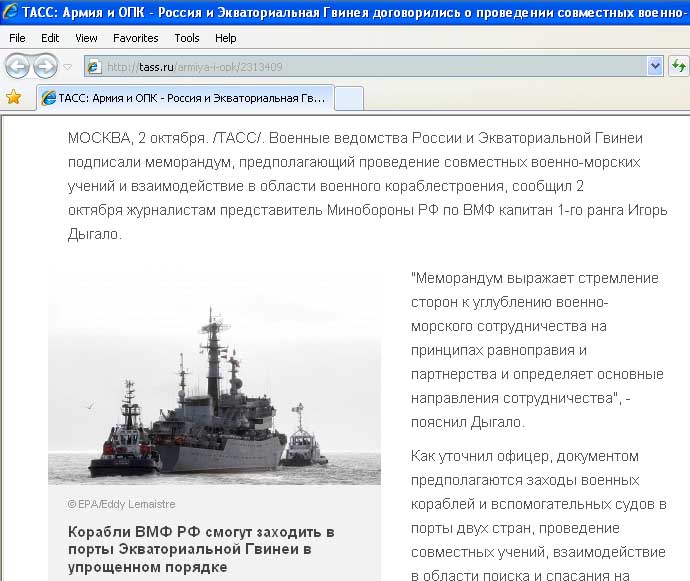This screenshot has width=690, height=581.
Task: Open the Help menu
Action: click(226, 38)
